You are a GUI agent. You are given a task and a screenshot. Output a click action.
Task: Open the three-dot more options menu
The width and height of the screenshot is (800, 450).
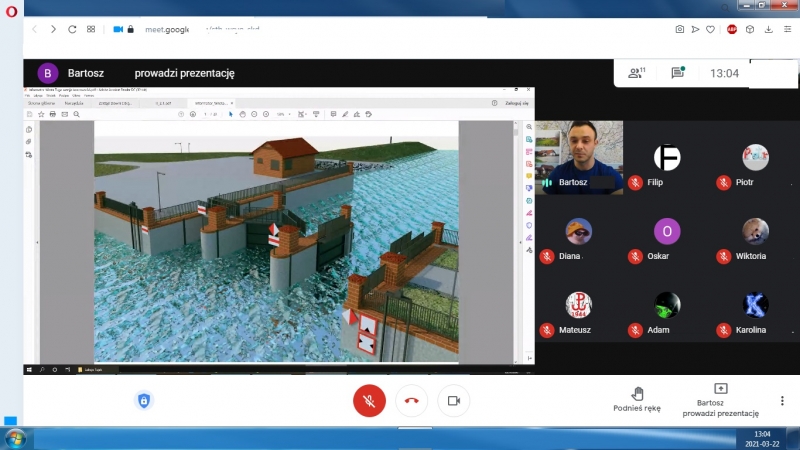click(782, 400)
